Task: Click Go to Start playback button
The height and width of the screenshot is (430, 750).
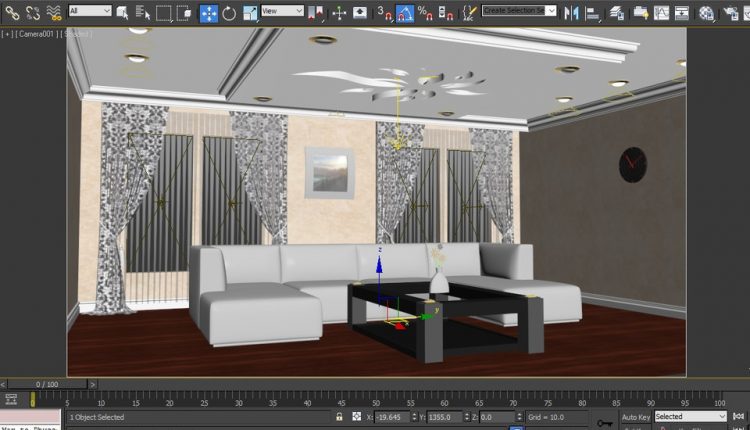Action: coord(739,417)
